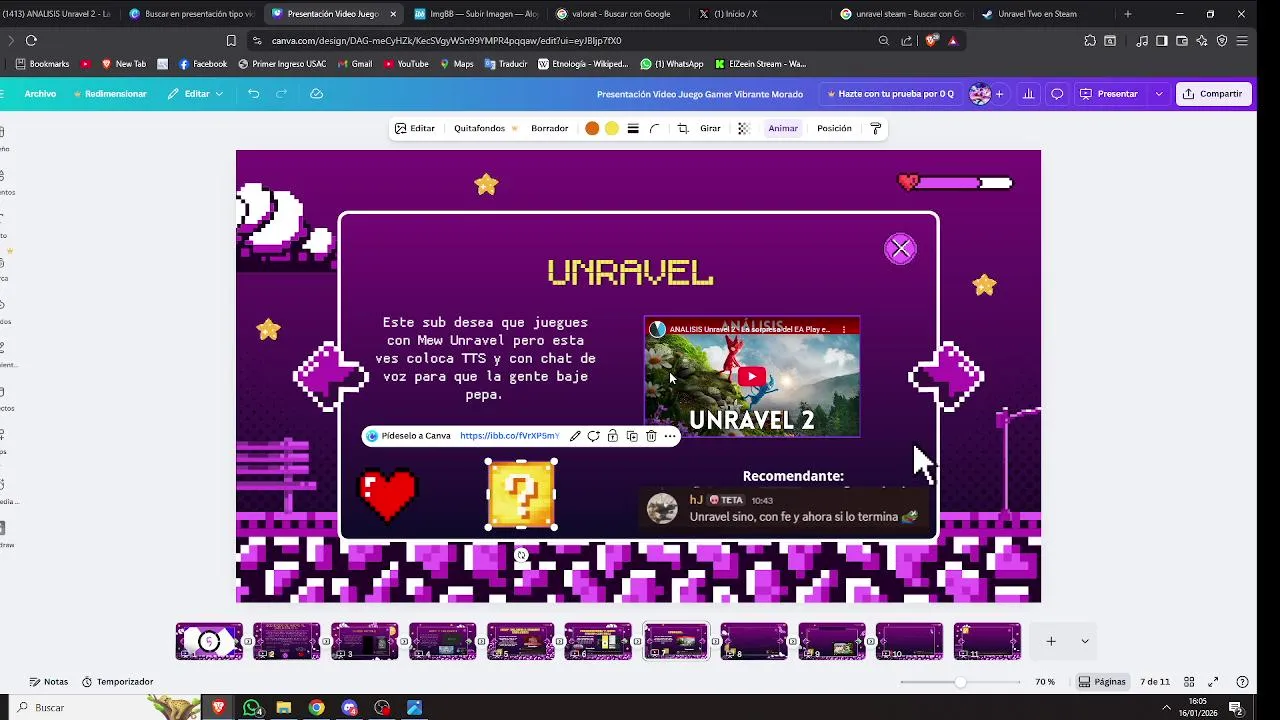This screenshot has width=1280, height=720.
Task: Open the help question mark icon
Action: 1242,682
